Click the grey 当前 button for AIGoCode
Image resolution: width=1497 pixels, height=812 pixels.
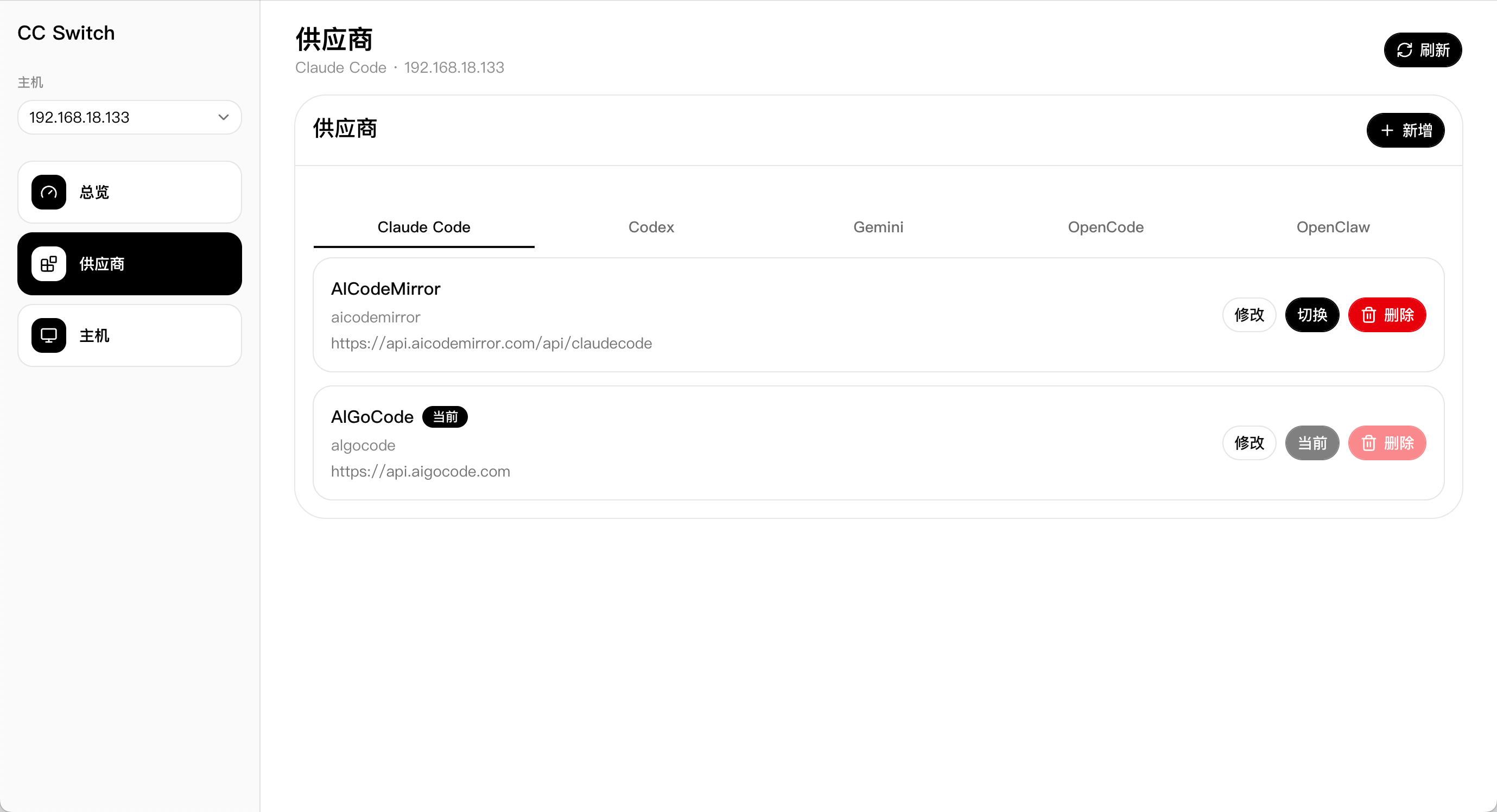1312,443
